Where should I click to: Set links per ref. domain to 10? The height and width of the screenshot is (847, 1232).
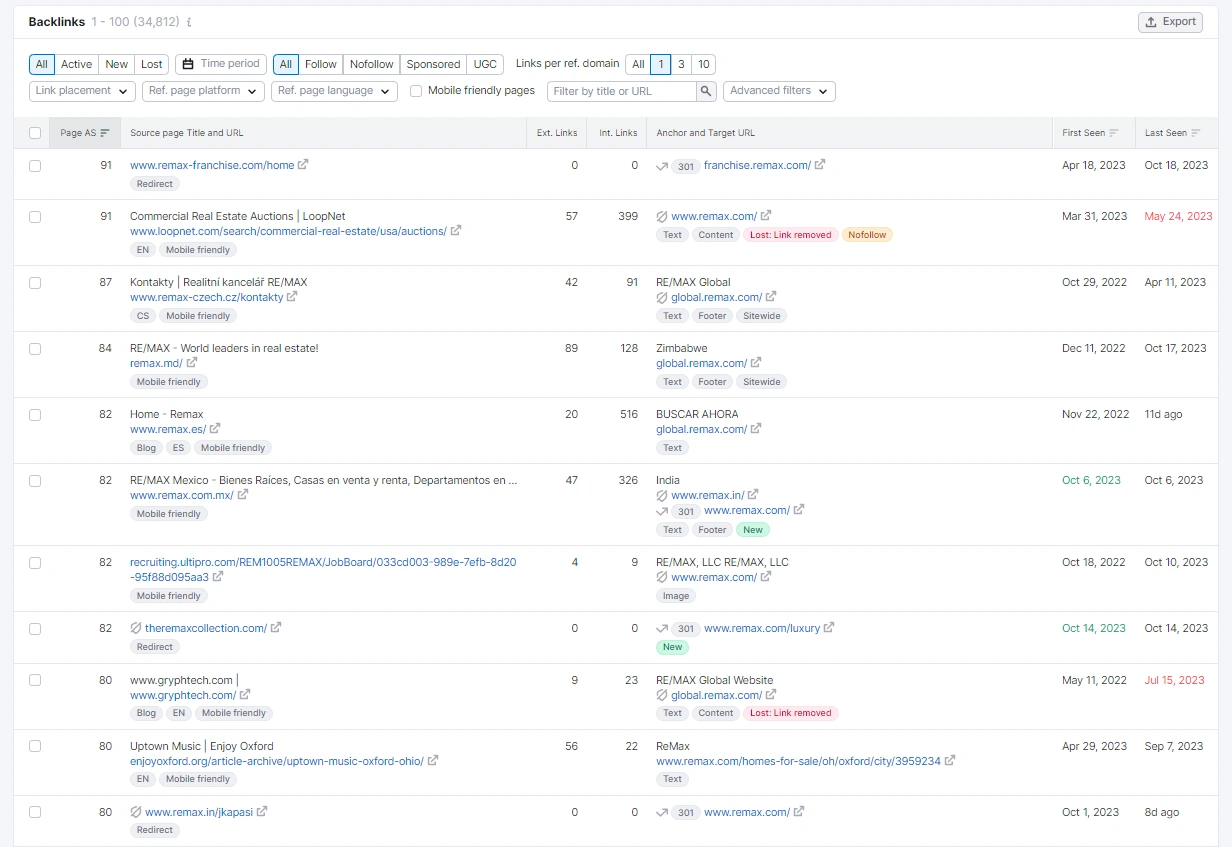point(704,64)
